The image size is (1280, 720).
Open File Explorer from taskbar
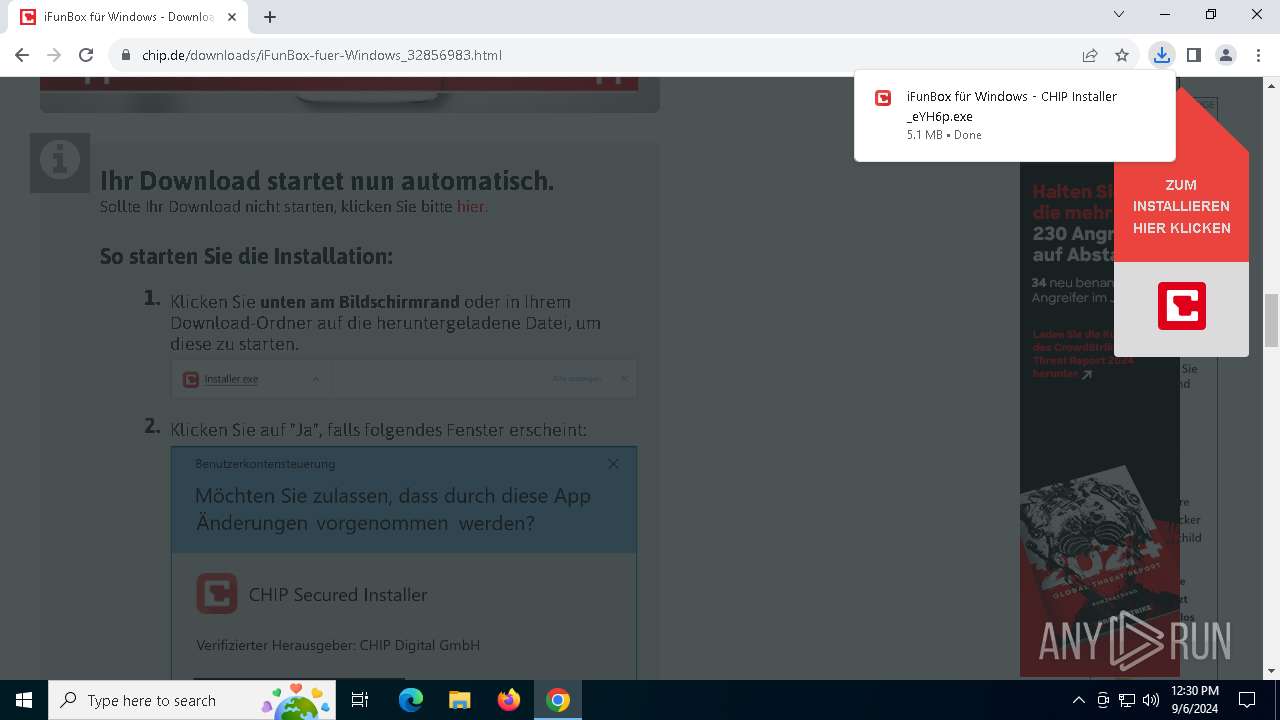[459, 700]
